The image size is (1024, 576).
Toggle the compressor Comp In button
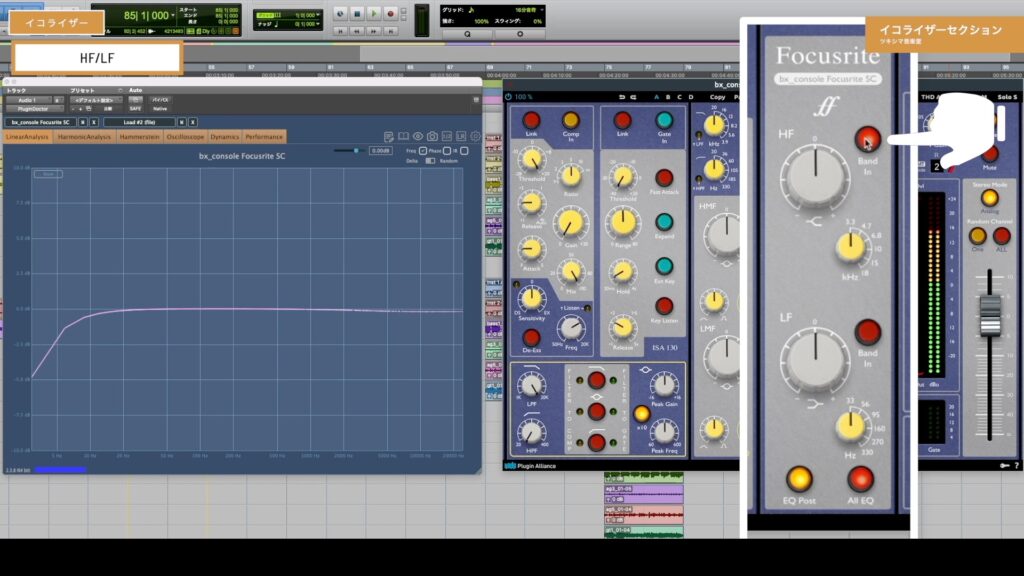coord(570,120)
